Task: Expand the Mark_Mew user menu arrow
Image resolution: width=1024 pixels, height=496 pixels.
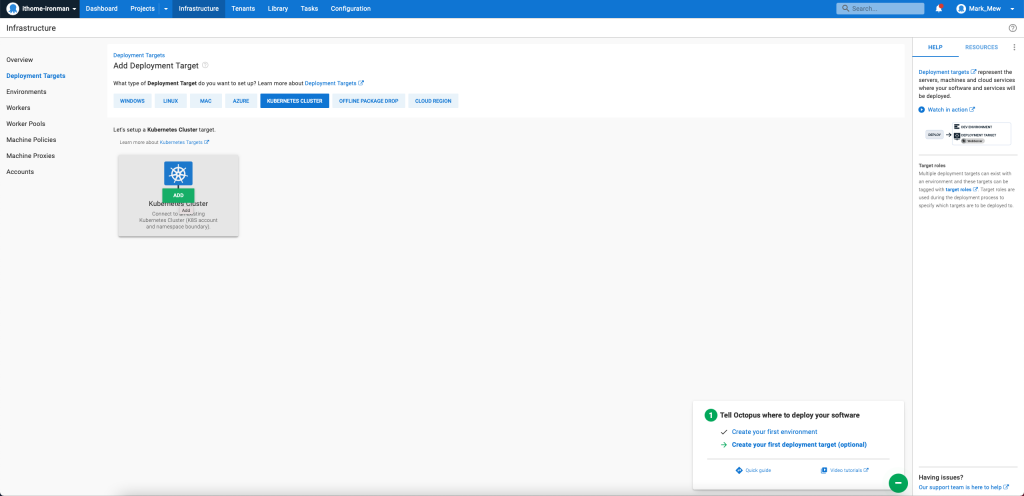Action: coord(1012,9)
